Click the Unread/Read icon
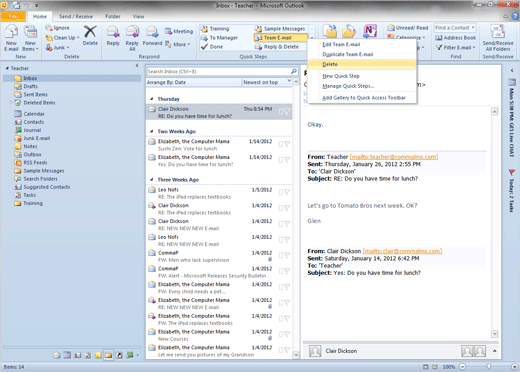This screenshot has height=372, width=520. coord(391,28)
